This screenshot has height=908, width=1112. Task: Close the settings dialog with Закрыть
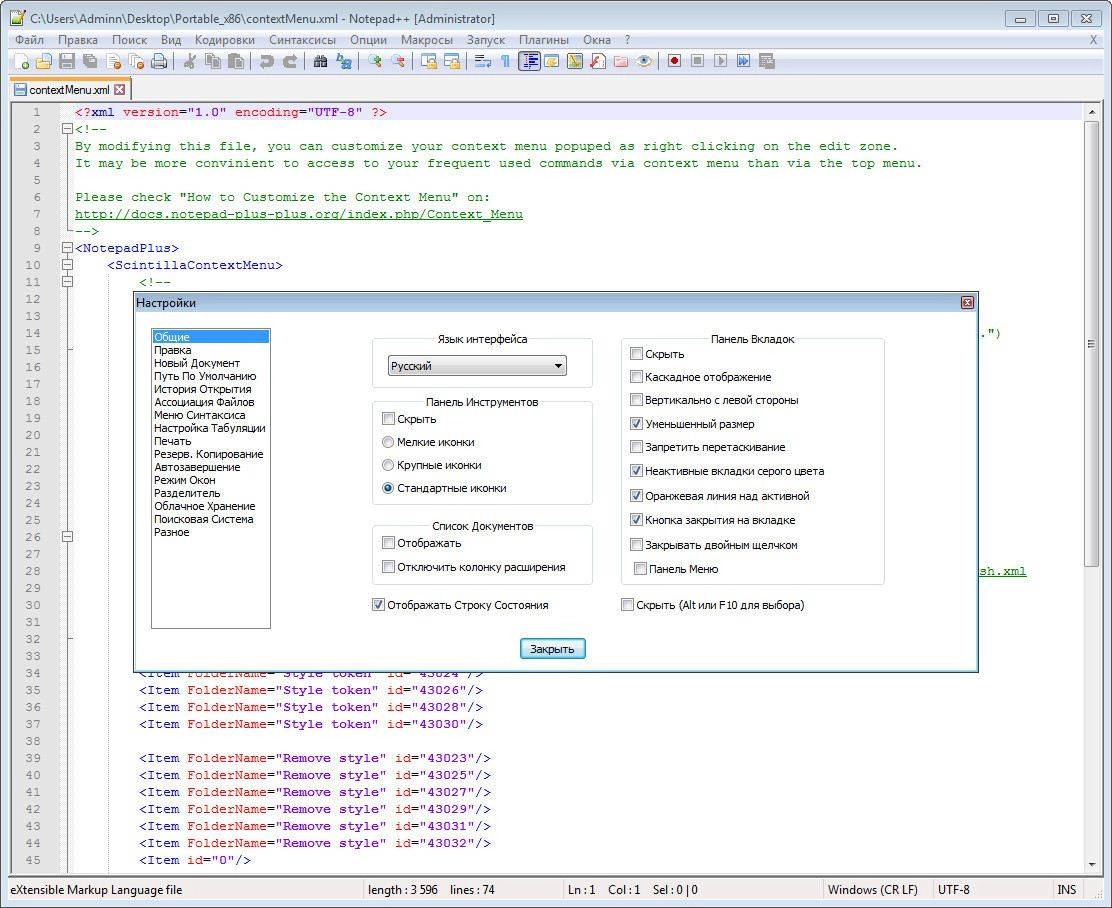coord(552,648)
